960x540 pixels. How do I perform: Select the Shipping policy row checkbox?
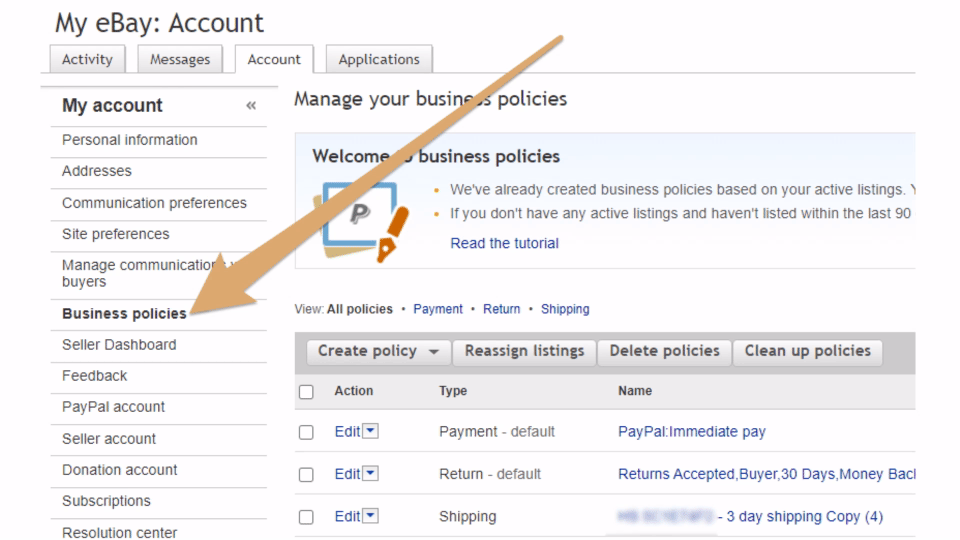point(307,518)
